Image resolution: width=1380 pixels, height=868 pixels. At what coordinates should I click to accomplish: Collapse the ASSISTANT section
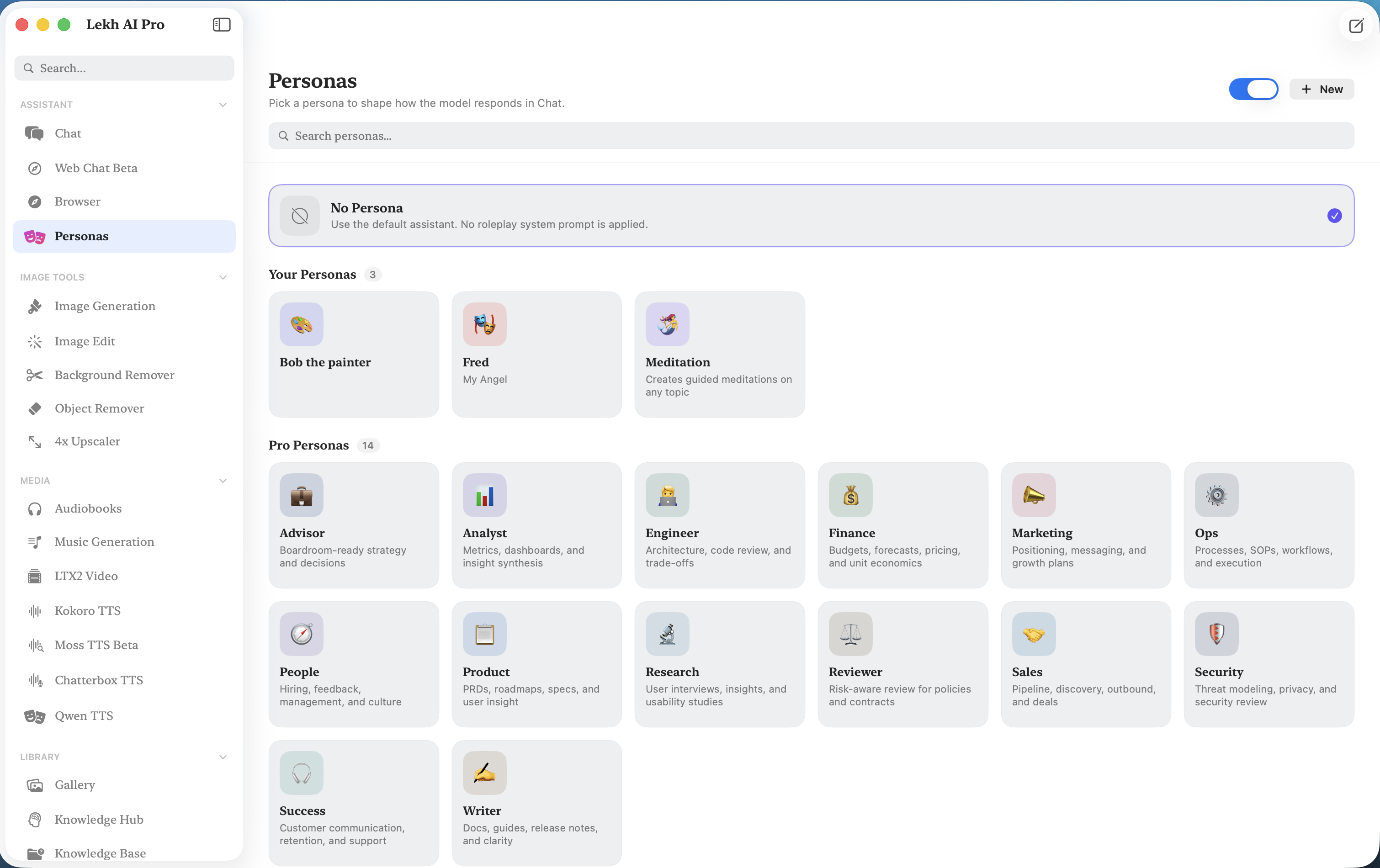[223, 104]
